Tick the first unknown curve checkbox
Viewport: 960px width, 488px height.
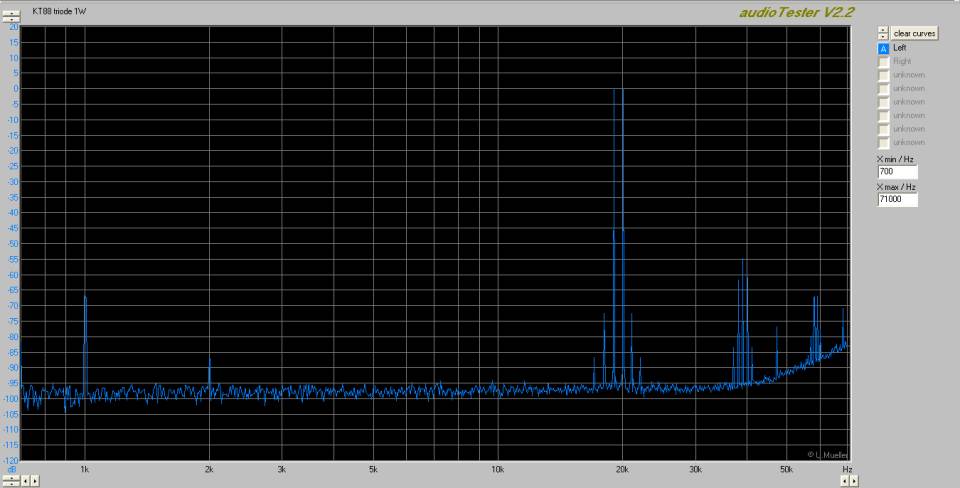point(883,75)
